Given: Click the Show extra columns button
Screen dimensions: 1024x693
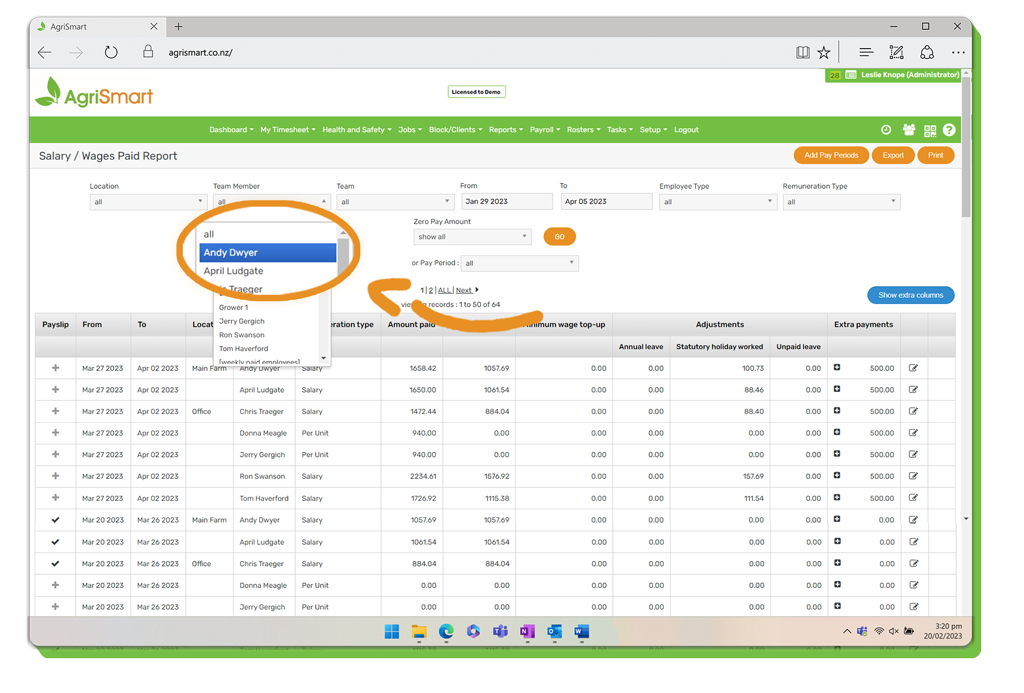Looking at the screenshot, I should (x=910, y=295).
